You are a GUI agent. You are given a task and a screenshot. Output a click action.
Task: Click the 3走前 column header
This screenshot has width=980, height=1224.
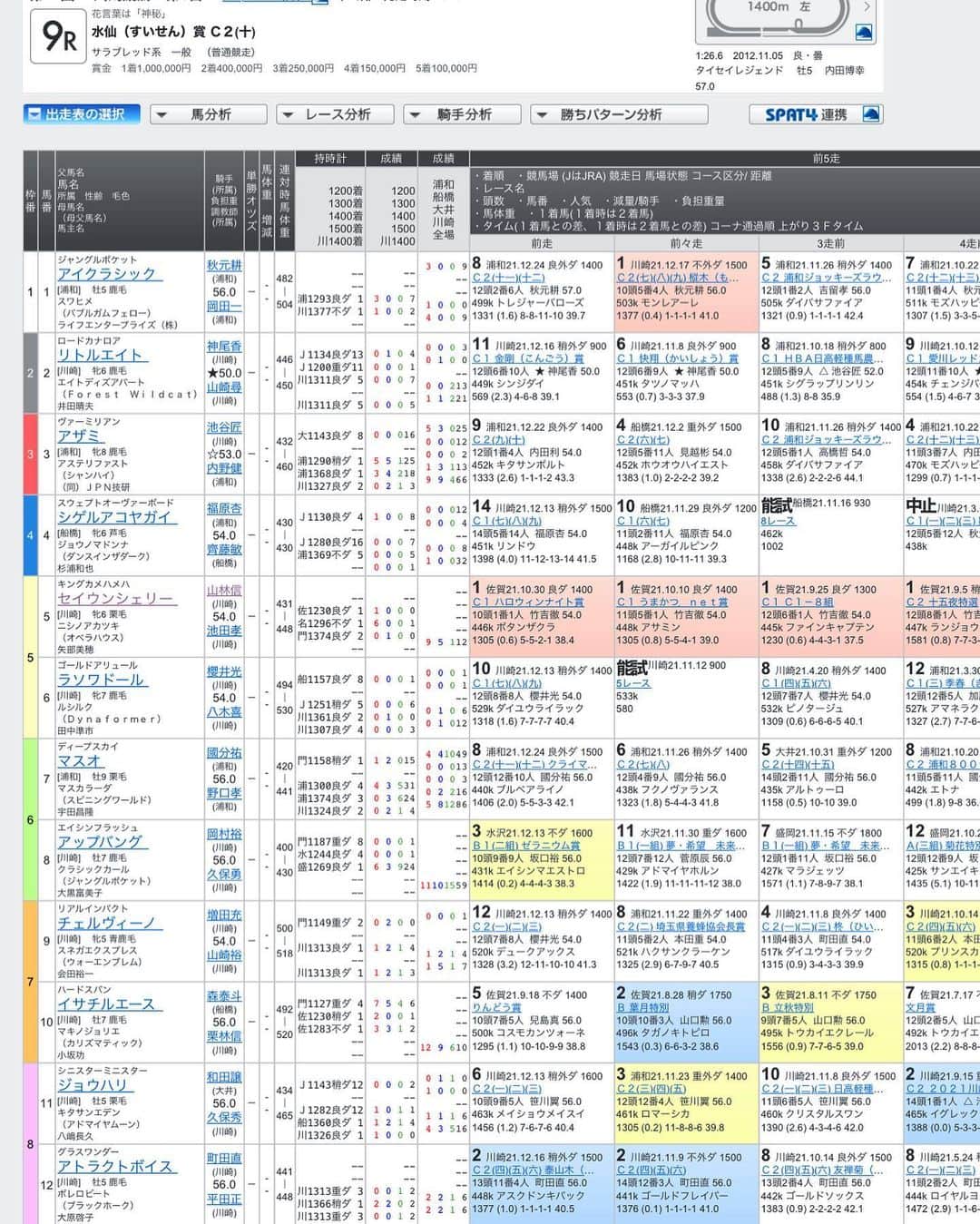click(830, 243)
